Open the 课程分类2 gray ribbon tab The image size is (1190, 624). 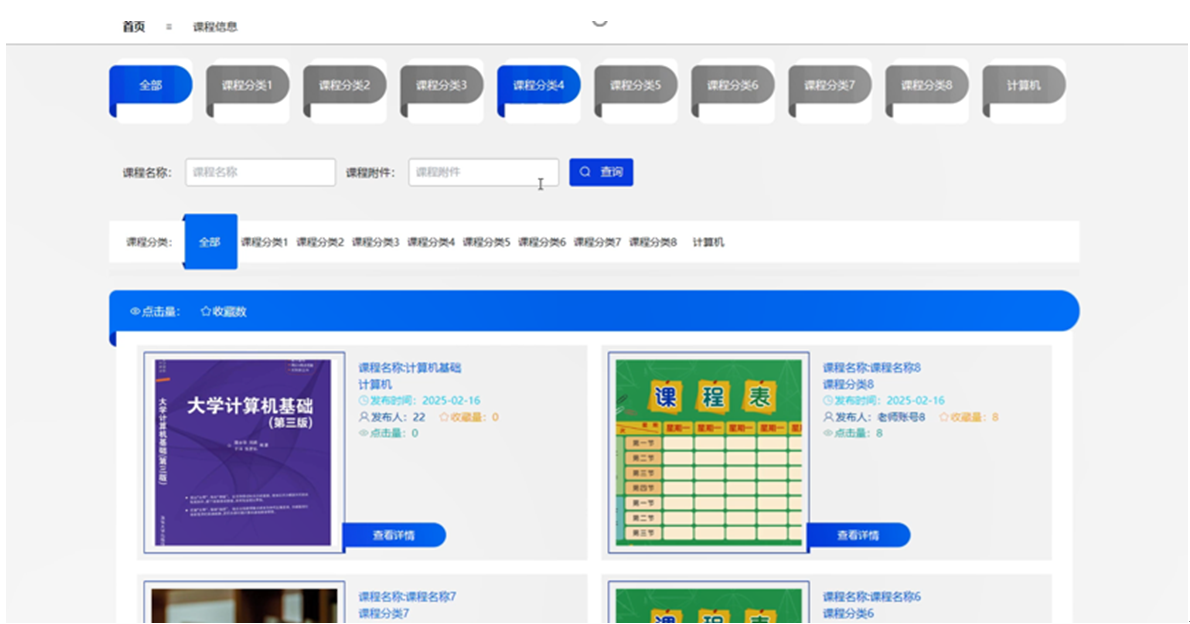point(345,86)
